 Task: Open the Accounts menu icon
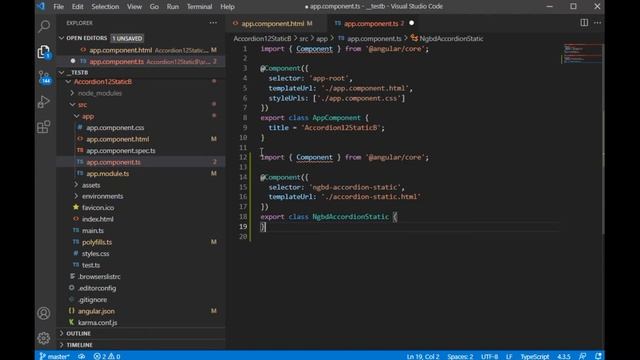pos(44,313)
